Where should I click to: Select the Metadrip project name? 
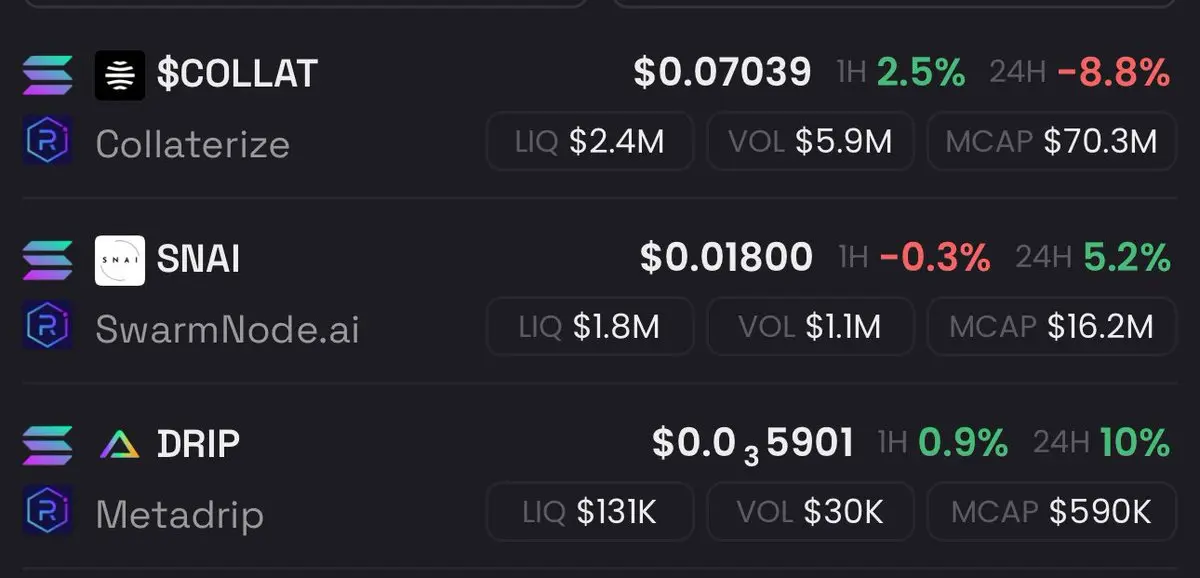tap(180, 515)
